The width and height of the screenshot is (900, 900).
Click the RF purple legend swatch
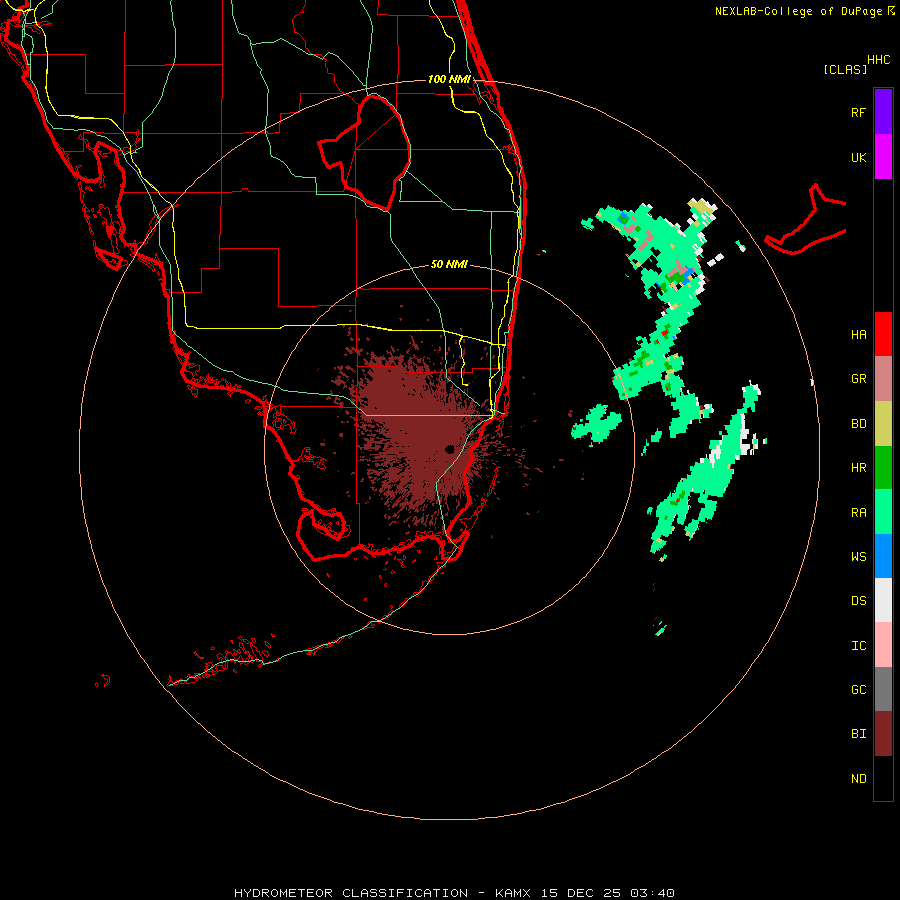click(x=883, y=112)
